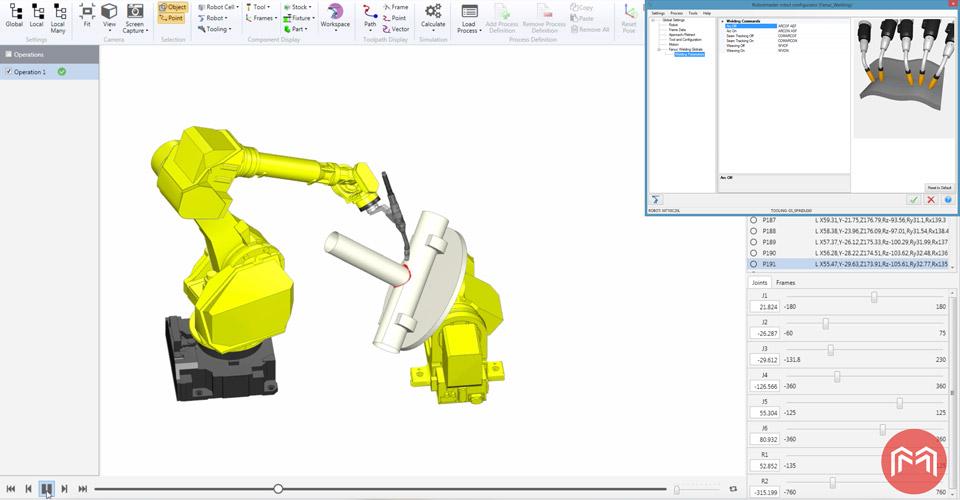Image resolution: width=960 pixels, height=500 pixels.
Task: Toggle toolpath Vector display
Action: pyautogui.click(x=396, y=29)
